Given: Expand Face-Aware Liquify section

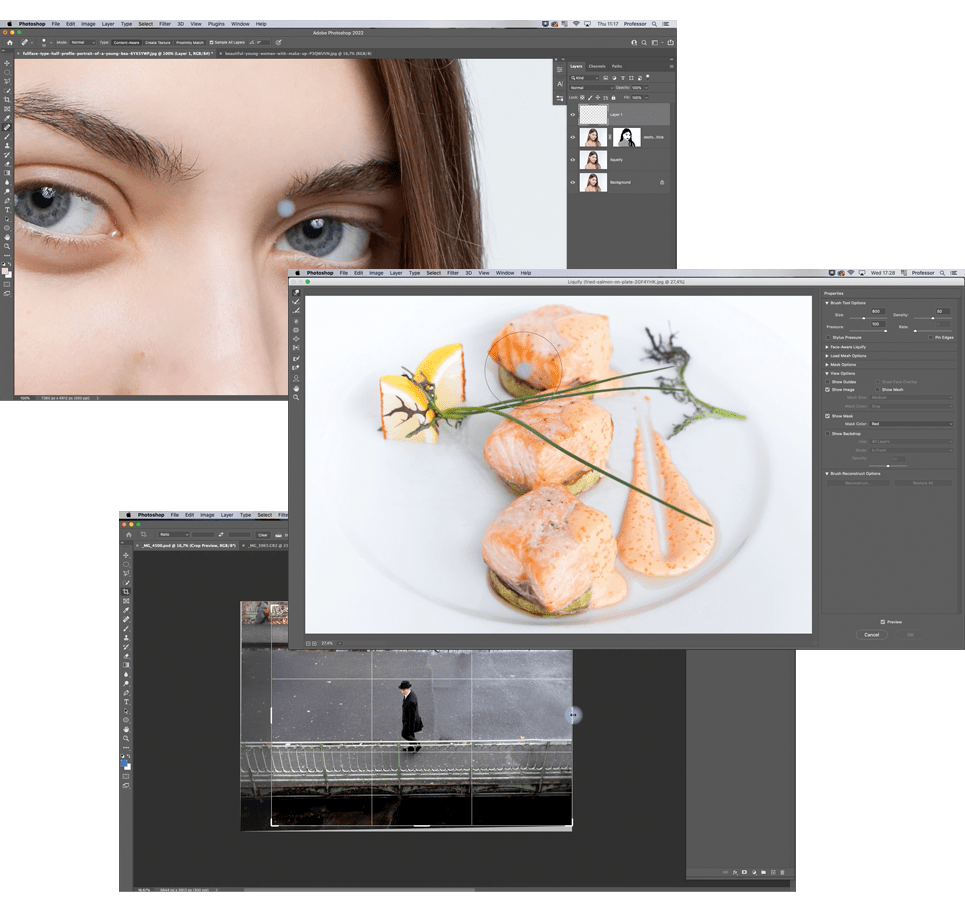Looking at the screenshot, I should [827, 347].
